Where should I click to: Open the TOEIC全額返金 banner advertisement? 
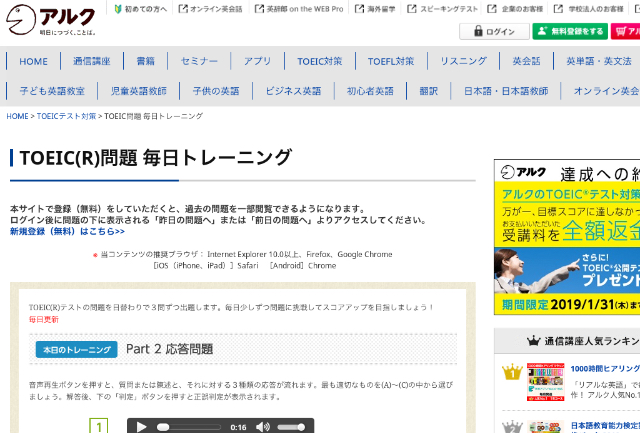tap(567, 237)
